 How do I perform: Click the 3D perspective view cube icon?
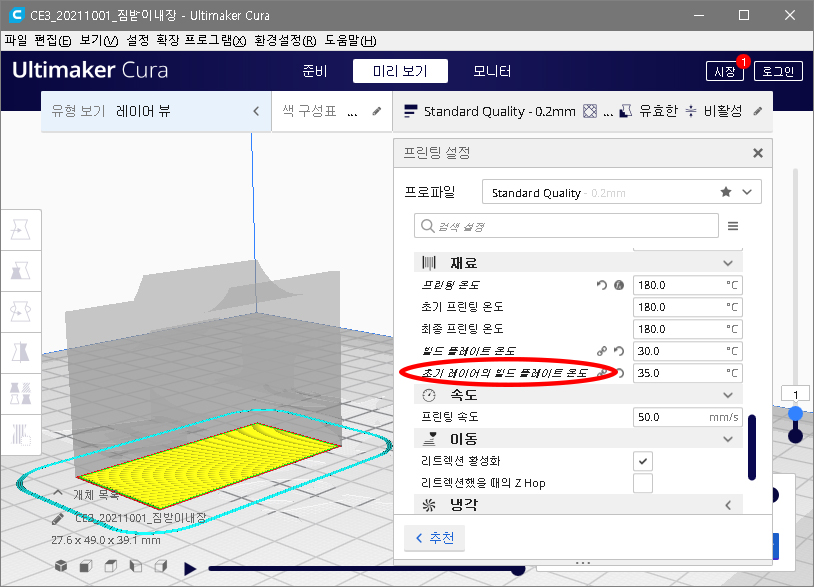pyautogui.click(x=61, y=566)
